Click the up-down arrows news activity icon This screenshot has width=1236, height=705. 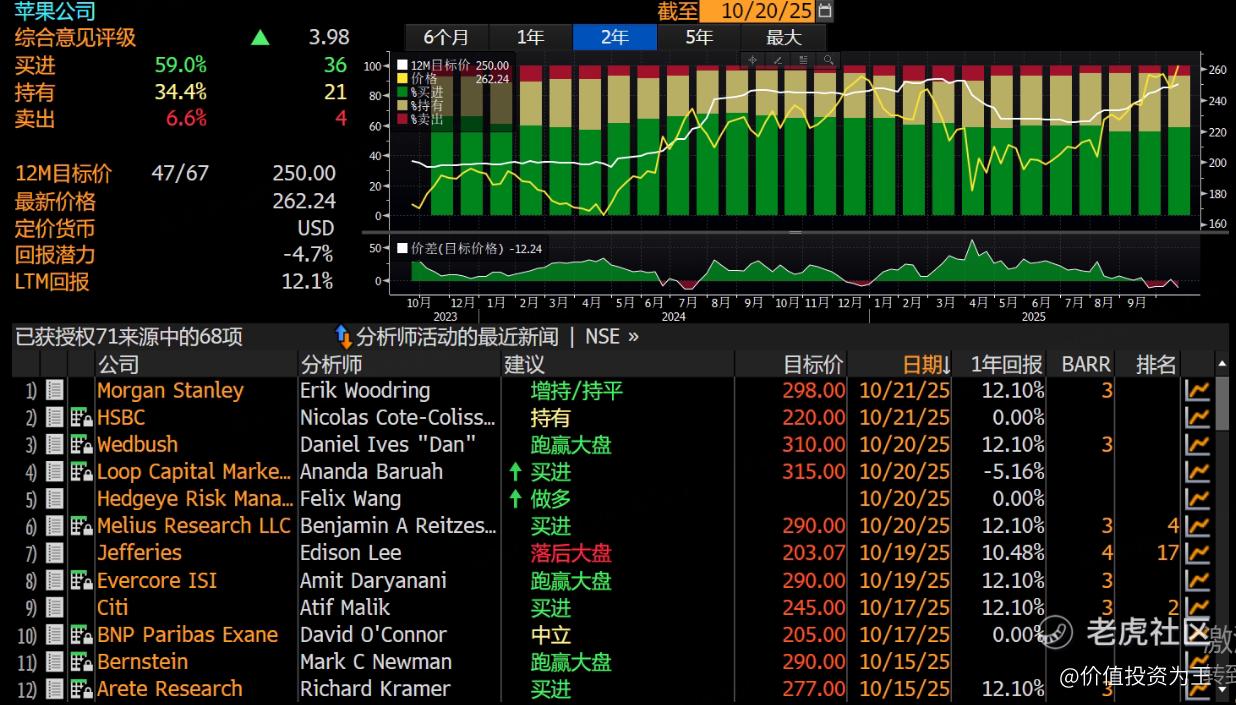click(x=343, y=336)
